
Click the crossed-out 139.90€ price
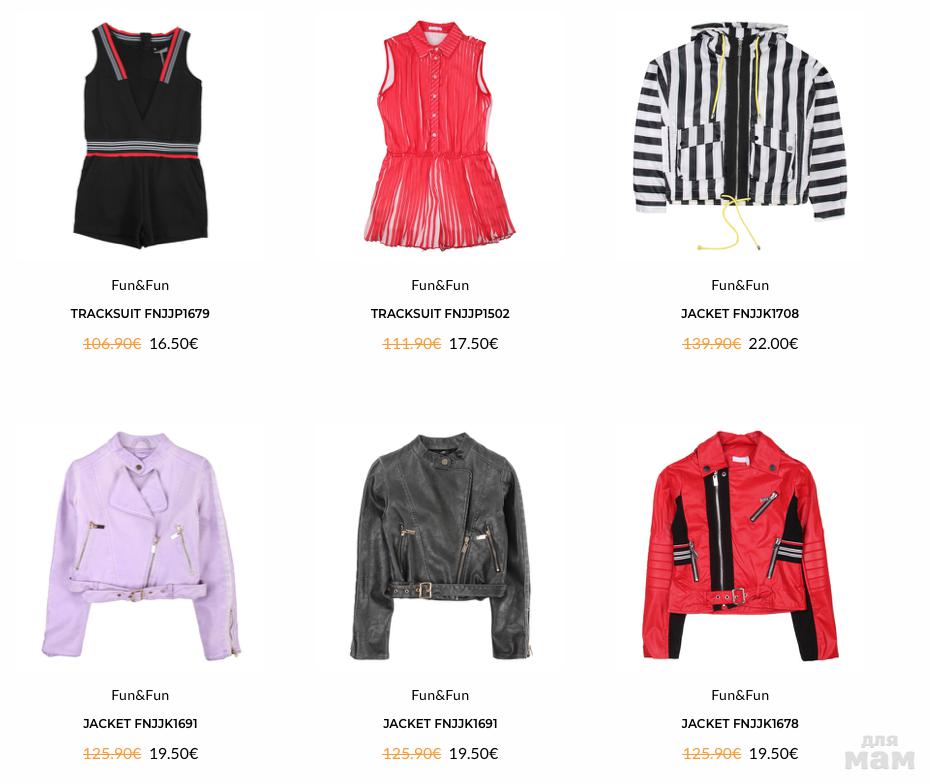pyautogui.click(x=712, y=343)
